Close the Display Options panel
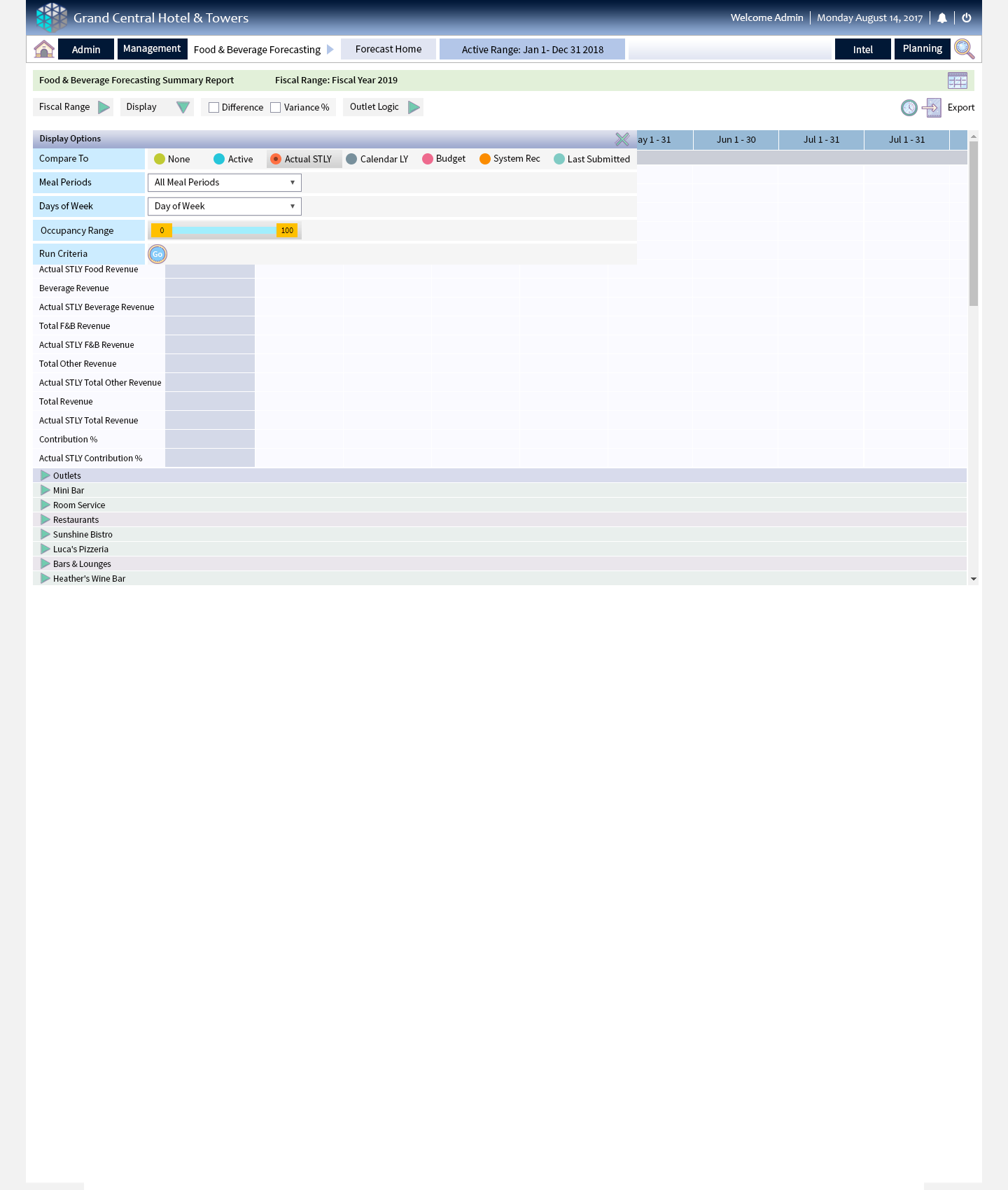The height and width of the screenshot is (1190, 1008). tap(622, 139)
